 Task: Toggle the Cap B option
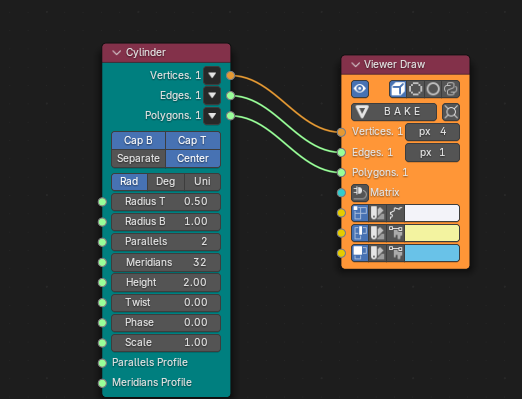pyautogui.click(x=138, y=140)
